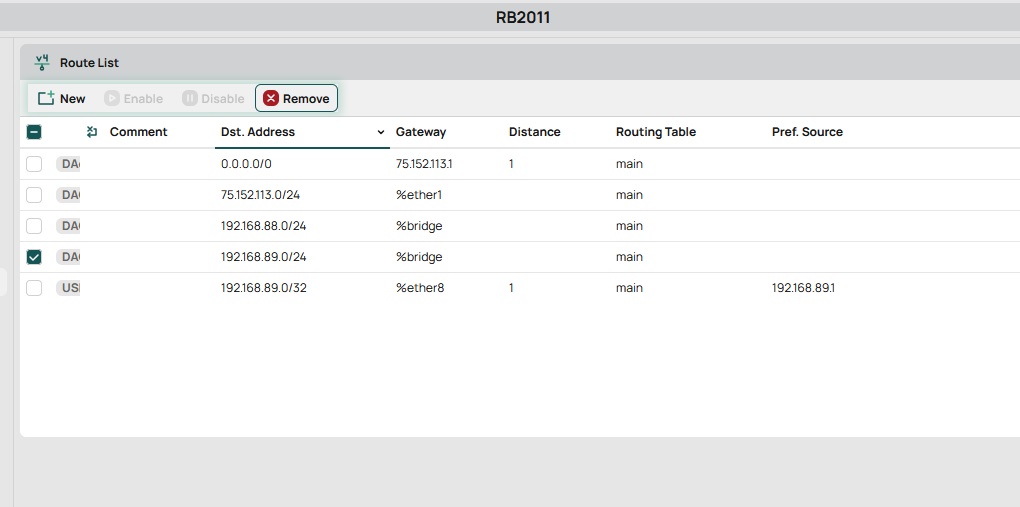1020x507 pixels.
Task: Select the 75.152.113.0/24 destination cell
Action: 260,195
